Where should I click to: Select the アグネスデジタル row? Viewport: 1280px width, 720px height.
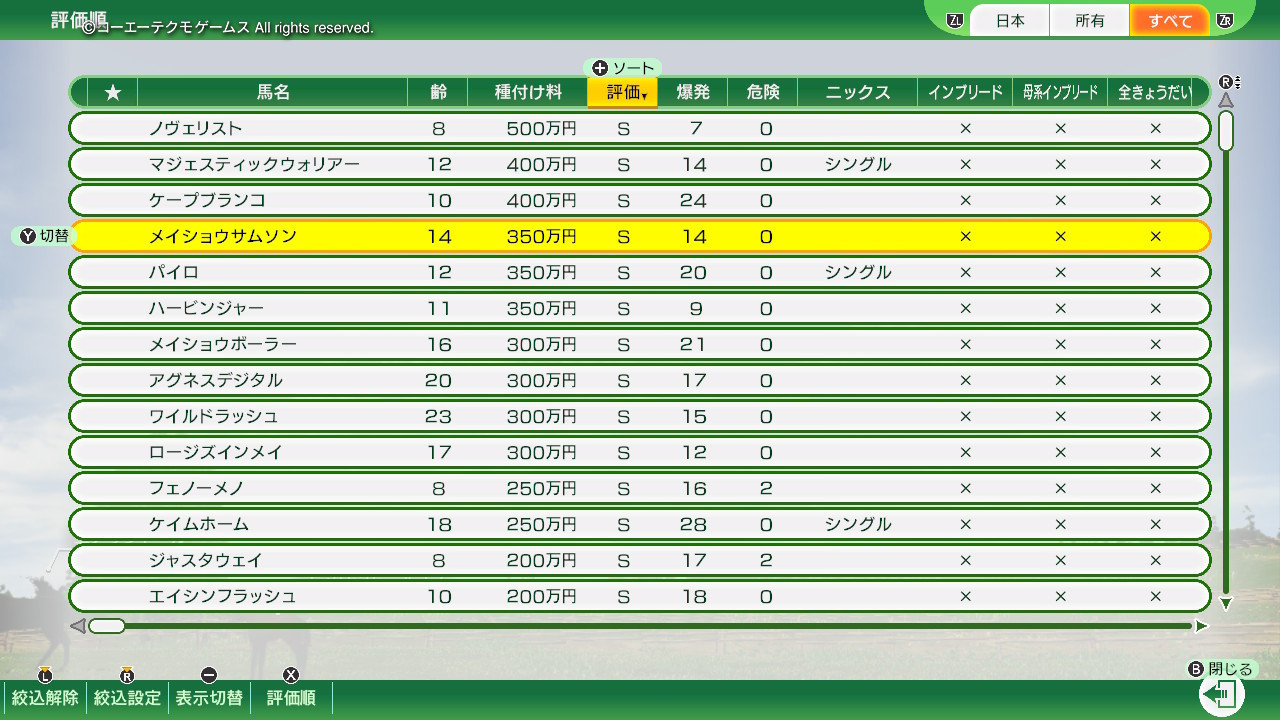pyautogui.click(x=640, y=380)
